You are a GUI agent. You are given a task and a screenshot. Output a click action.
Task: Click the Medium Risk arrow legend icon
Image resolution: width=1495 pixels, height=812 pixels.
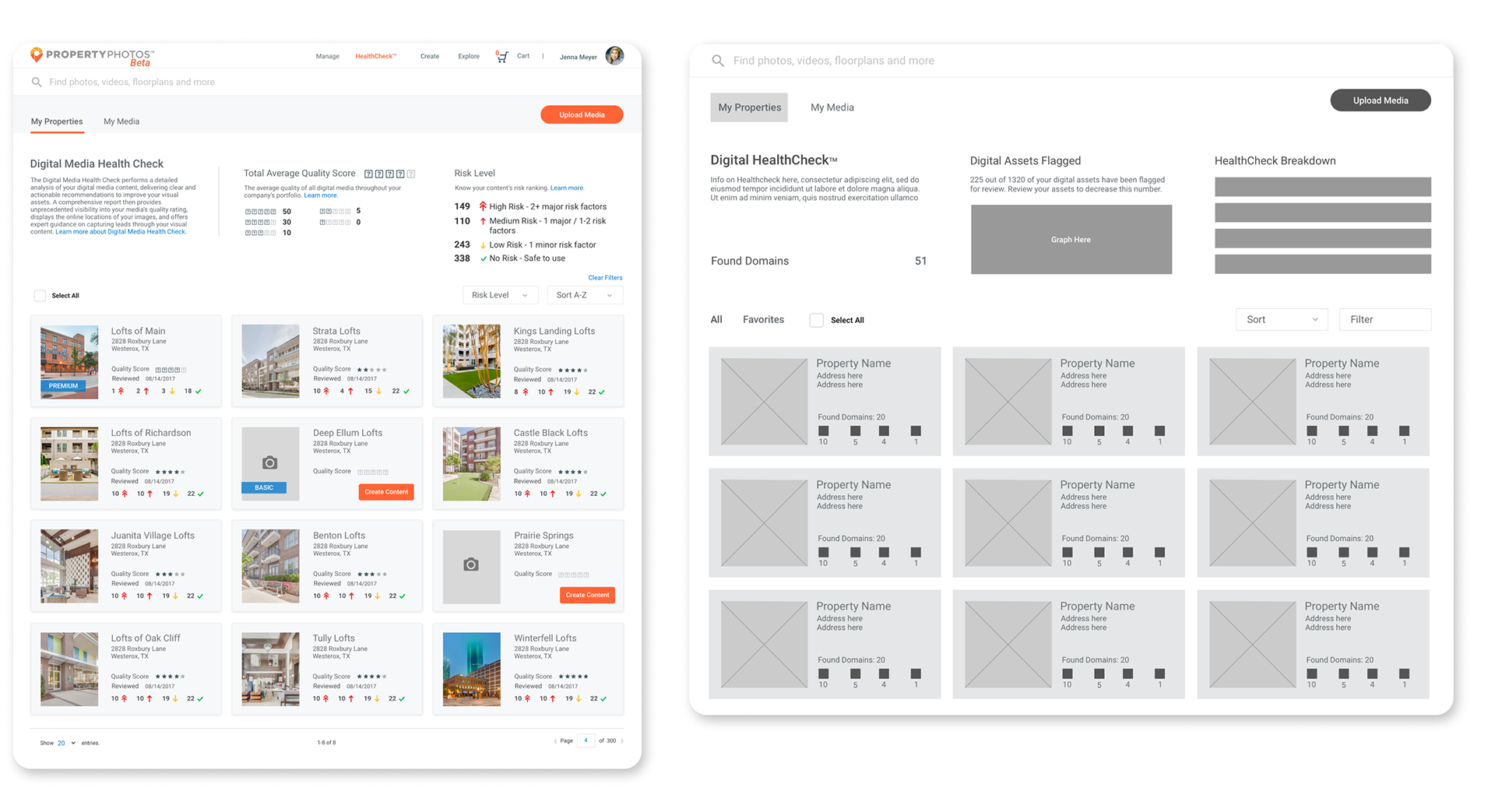(483, 221)
